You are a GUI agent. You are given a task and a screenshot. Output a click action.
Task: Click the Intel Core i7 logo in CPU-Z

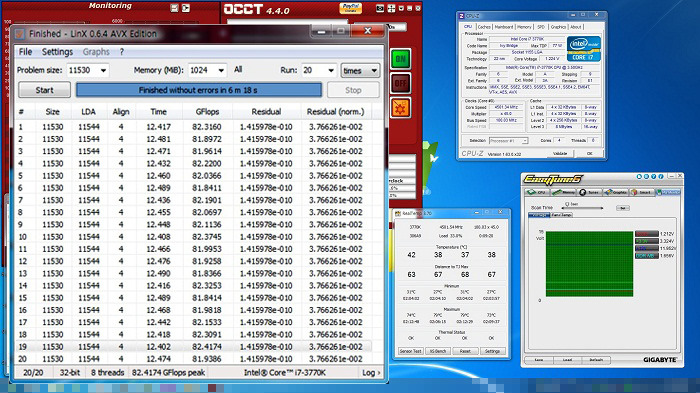pos(584,49)
